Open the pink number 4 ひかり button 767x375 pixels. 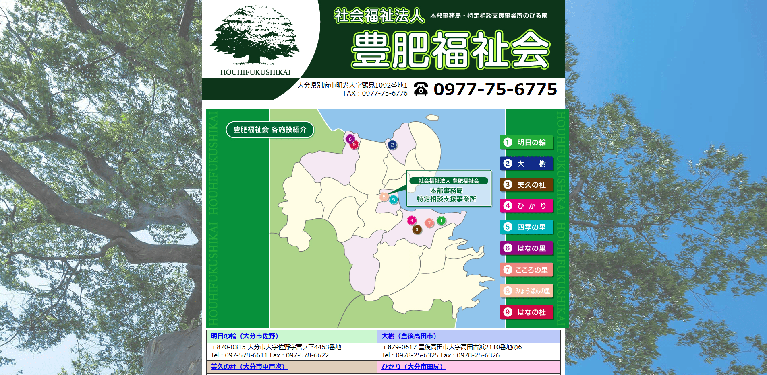coord(526,206)
